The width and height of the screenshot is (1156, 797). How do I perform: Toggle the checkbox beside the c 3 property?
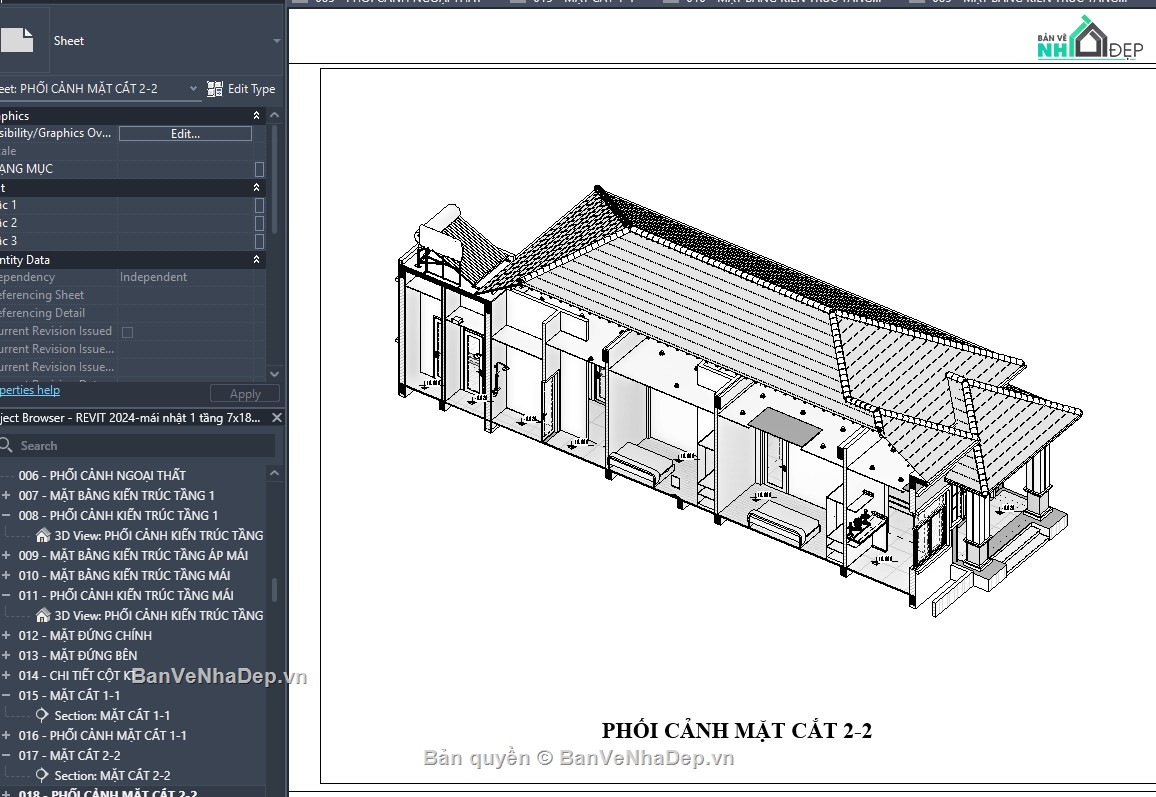click(258, 240)
